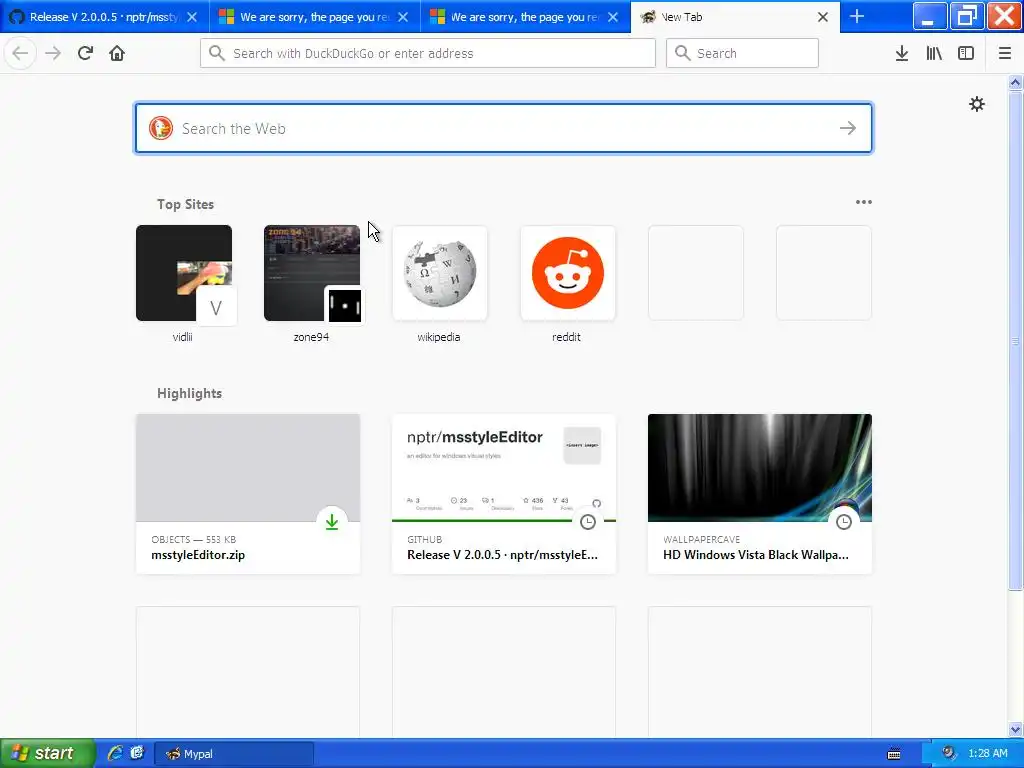
Task: Close the Release V 2.0.0.5 tab
Action: pyautogui.click(x=191, y=17)
